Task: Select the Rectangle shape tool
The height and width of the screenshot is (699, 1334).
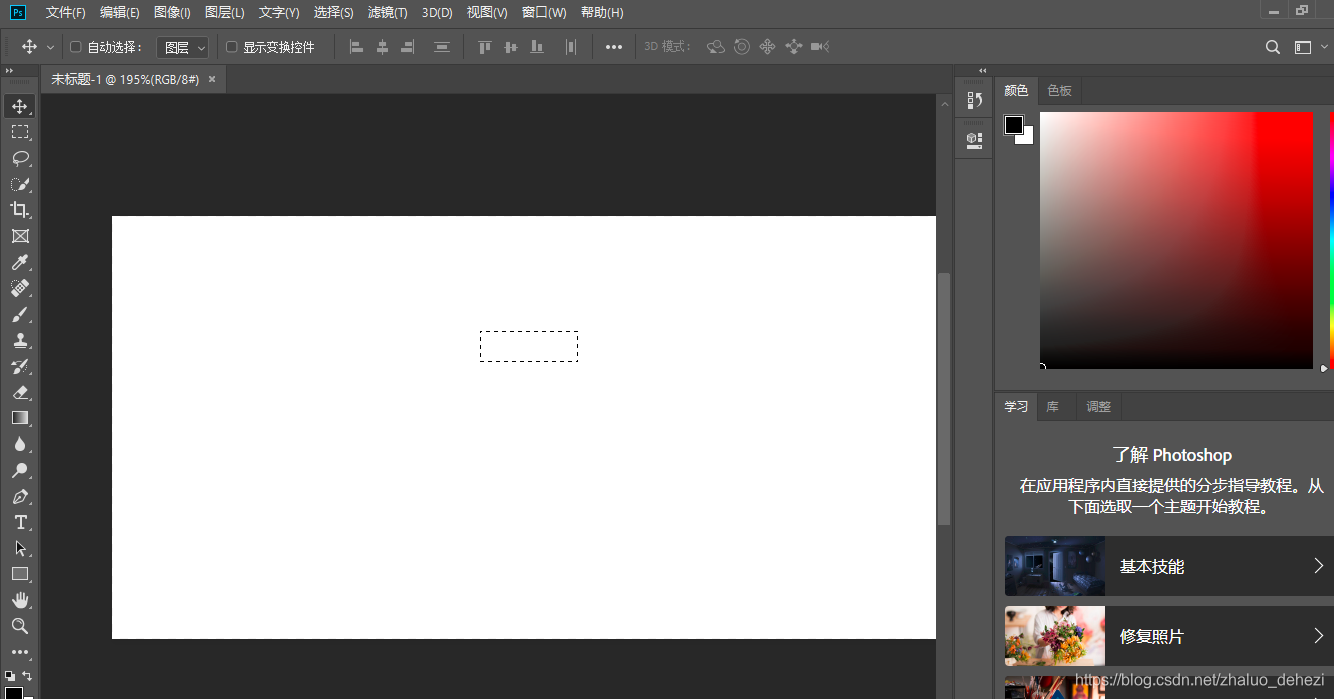Action: click(x=20, y=574)
